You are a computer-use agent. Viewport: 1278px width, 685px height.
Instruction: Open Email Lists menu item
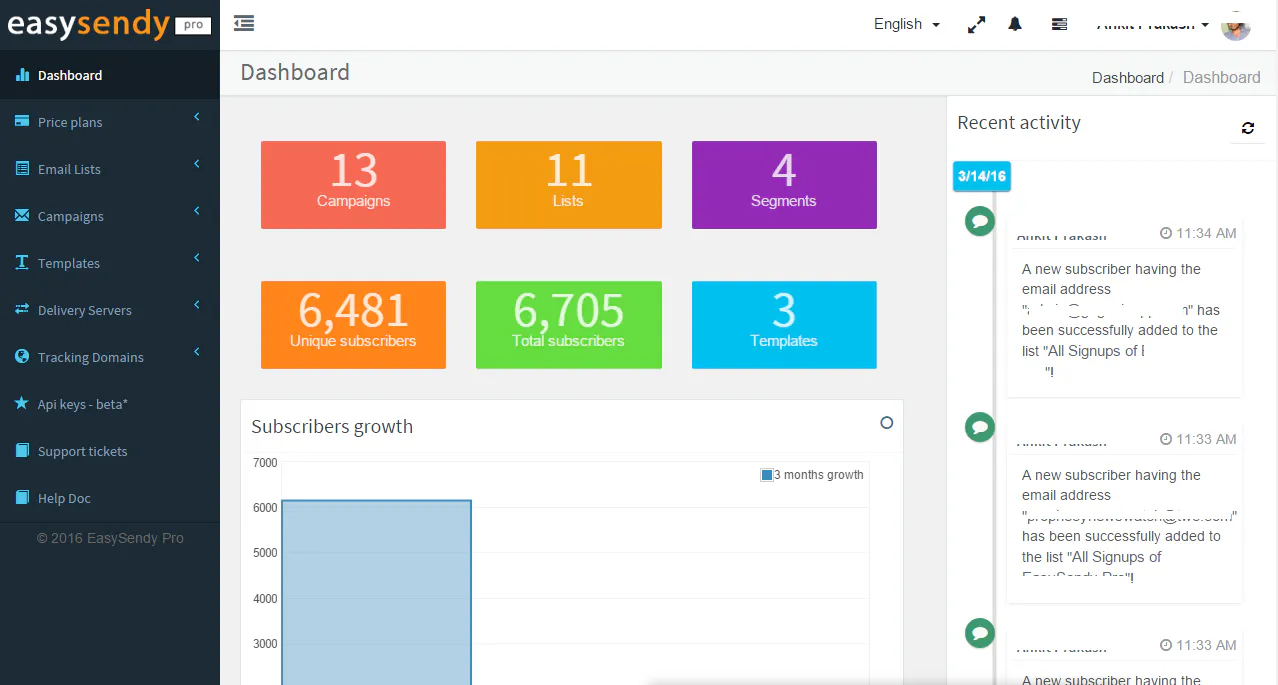[110, 169]
